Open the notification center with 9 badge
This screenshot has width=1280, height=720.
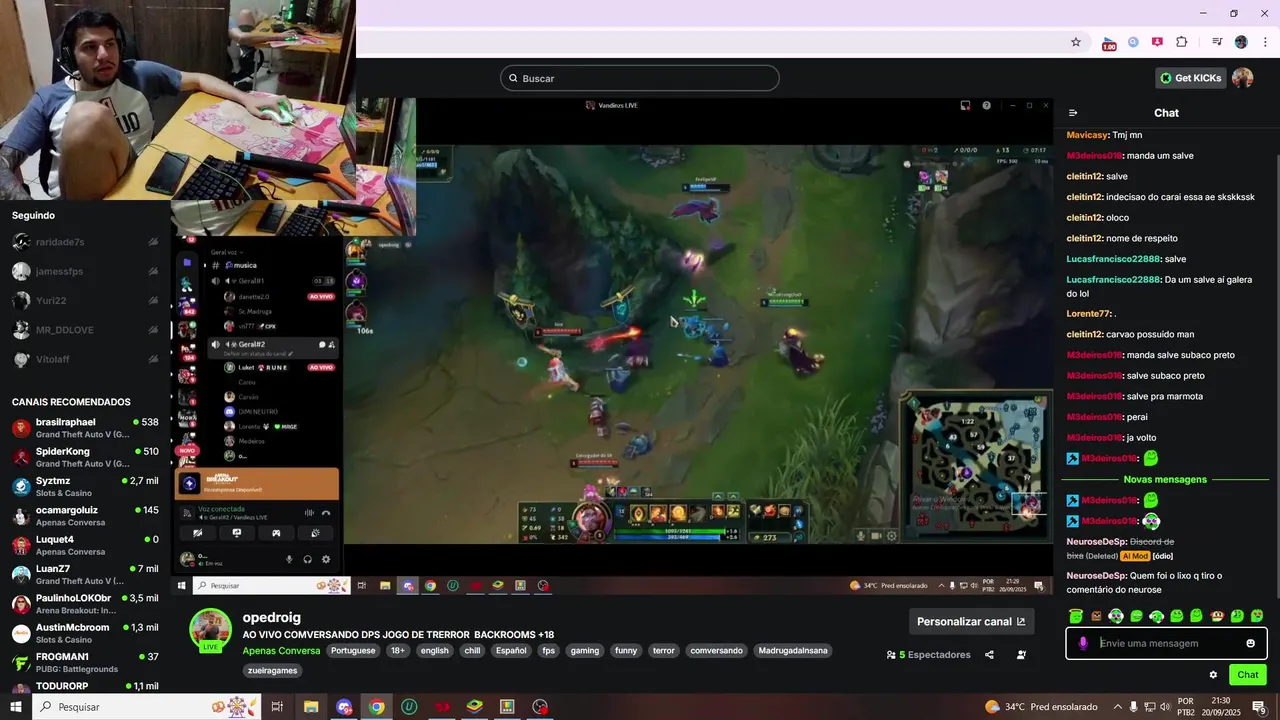(1258, 707)
